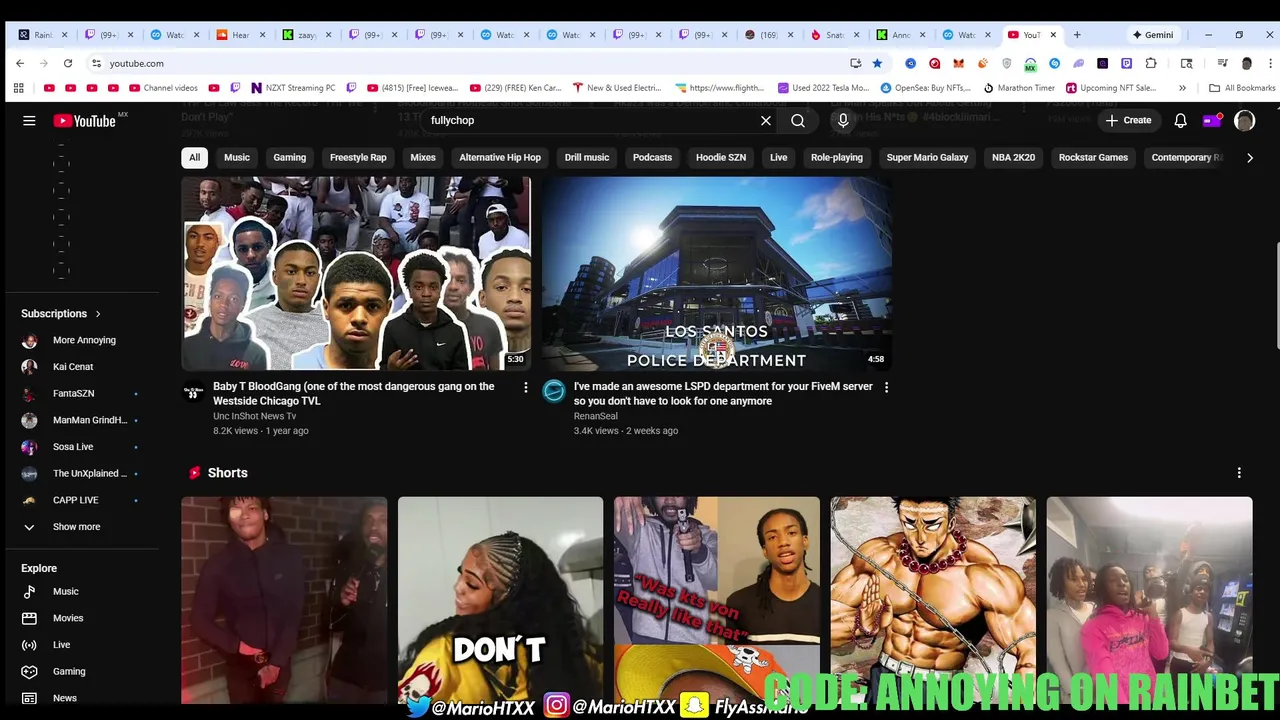This screenshot has height=720, width=1280.
Task: Switch to the Rainbet browser tab
Action: coord(43,35)
